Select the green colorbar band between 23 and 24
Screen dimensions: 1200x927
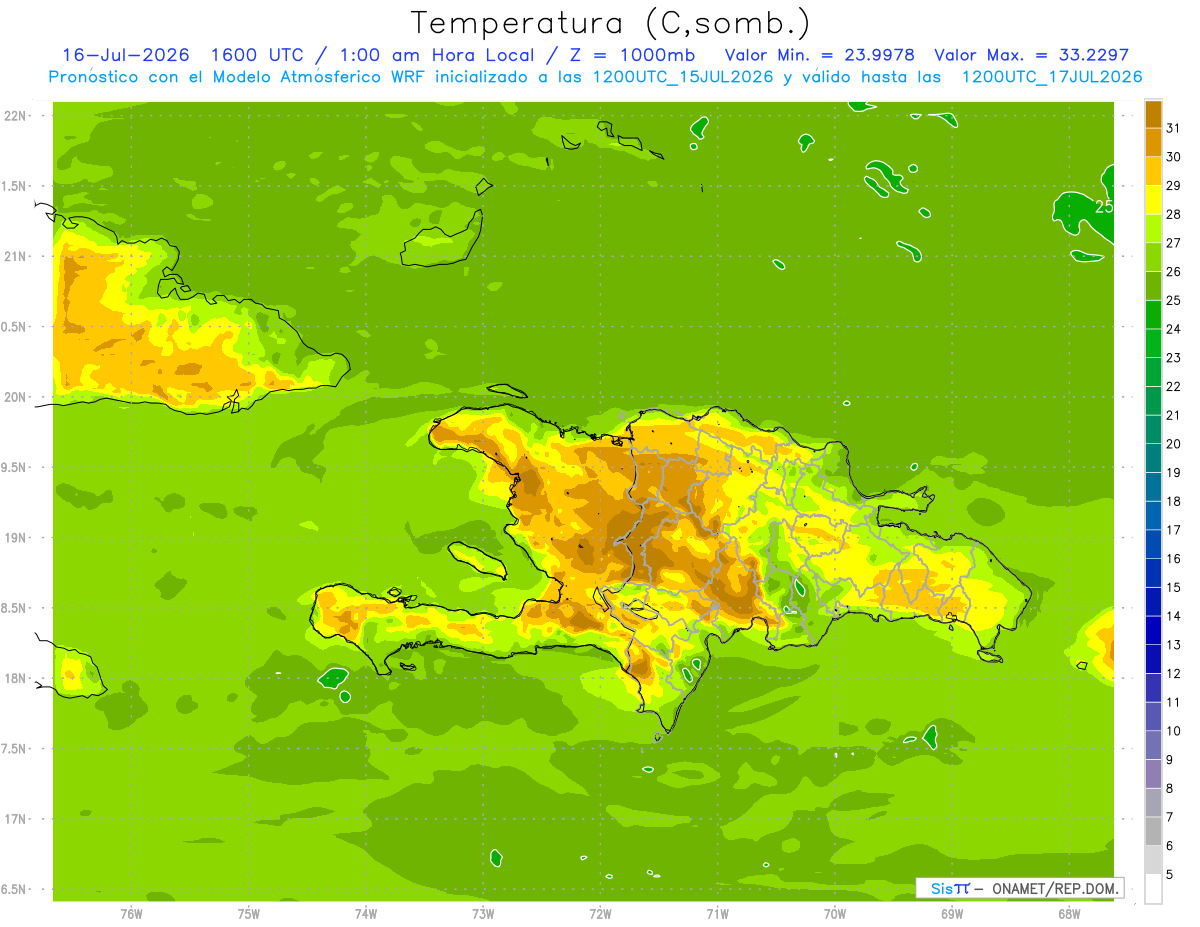[x=1153, y=344]
